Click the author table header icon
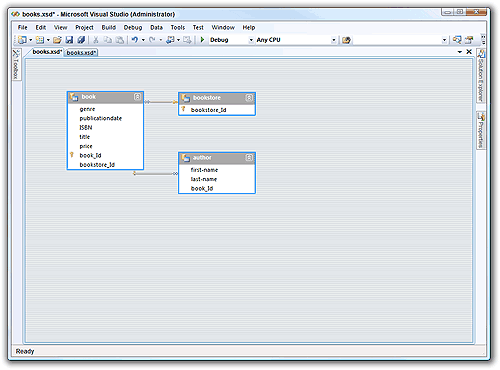The image size is (500, 370). point(185,158)
